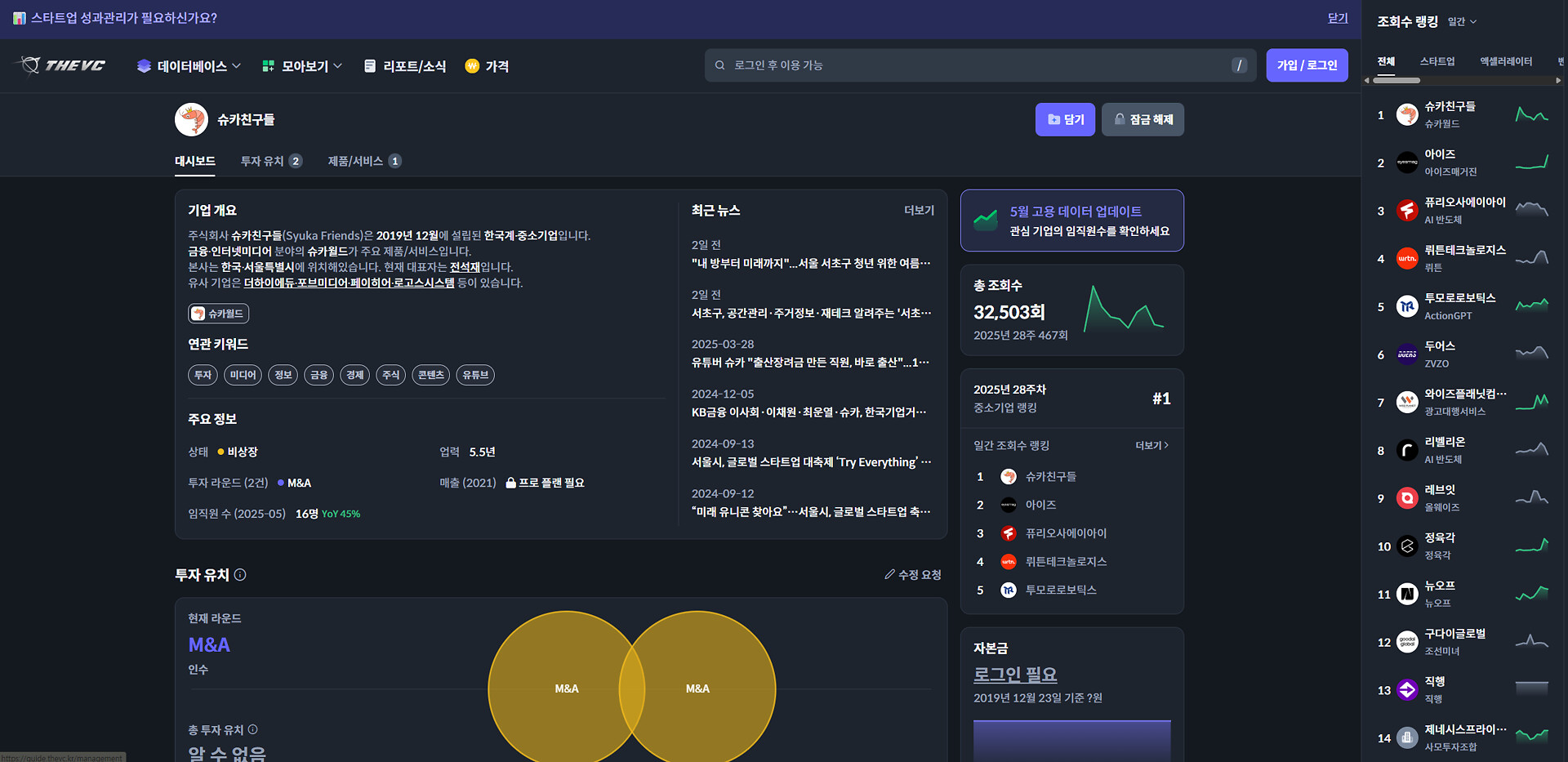The image size is (1568, 762).
Task: Click the search input field
Action: click(981, 65)
